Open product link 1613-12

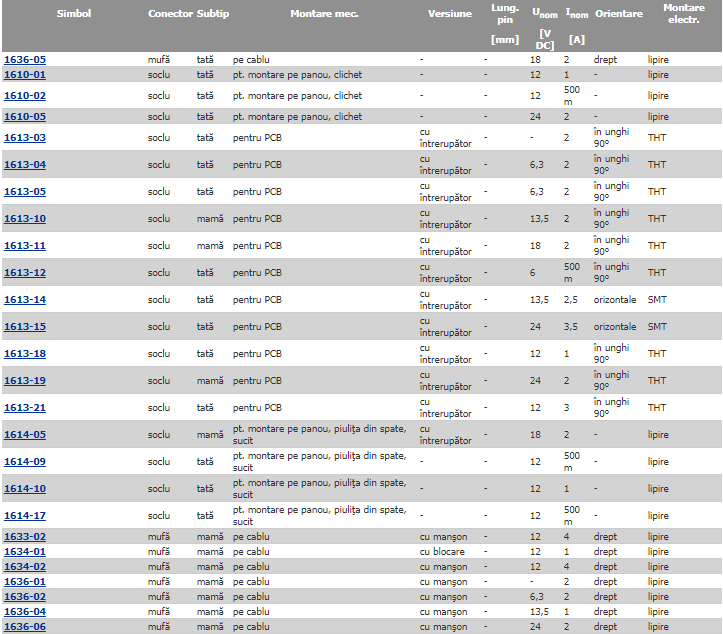[x=25, y=273]
